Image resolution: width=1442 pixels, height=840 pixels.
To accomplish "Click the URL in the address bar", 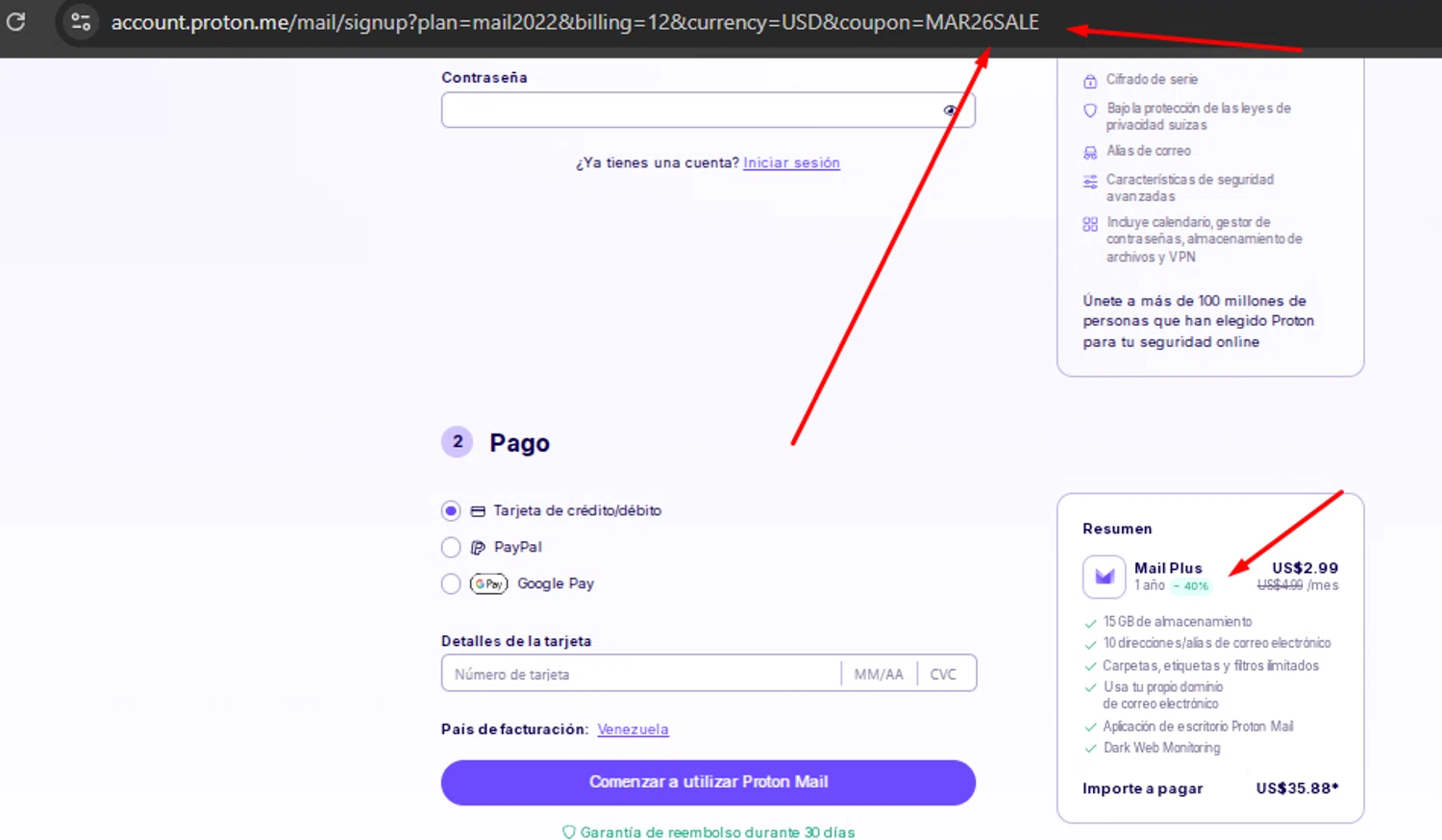I will pos(575,22).
